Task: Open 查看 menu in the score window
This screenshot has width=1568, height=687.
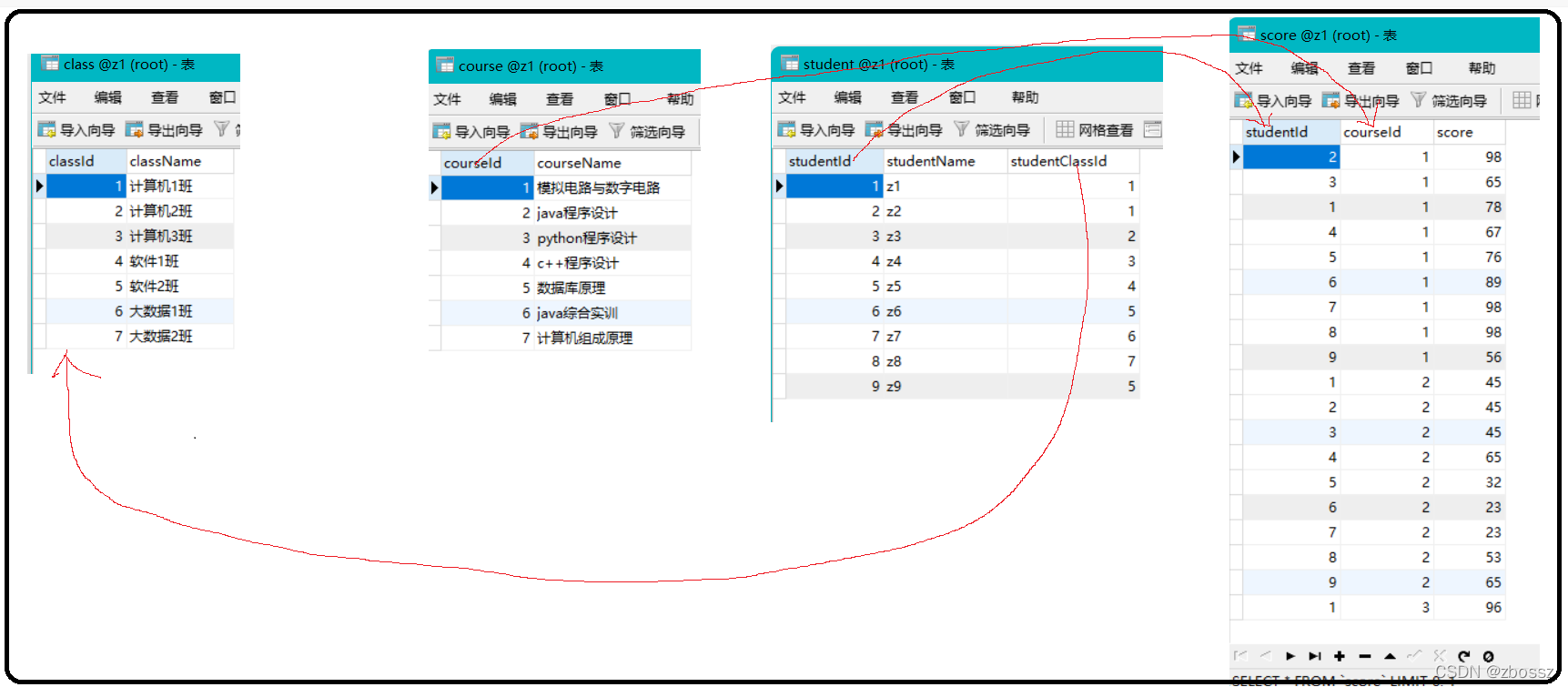Action: [1361, 68]
